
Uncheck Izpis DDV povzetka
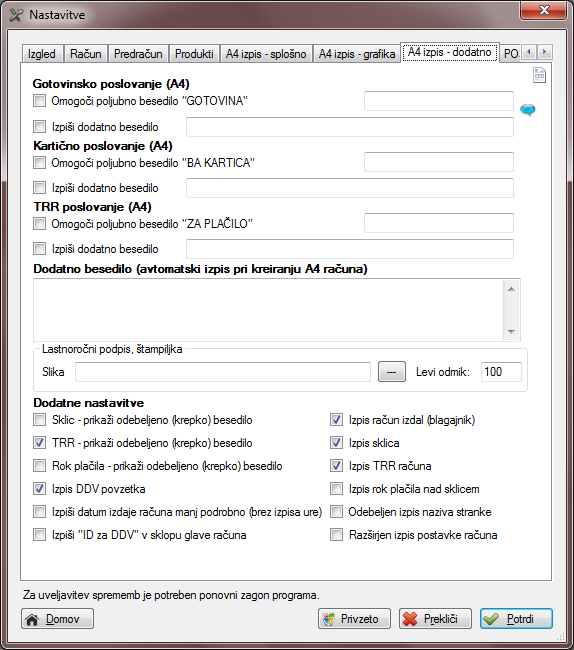[39, 489]
